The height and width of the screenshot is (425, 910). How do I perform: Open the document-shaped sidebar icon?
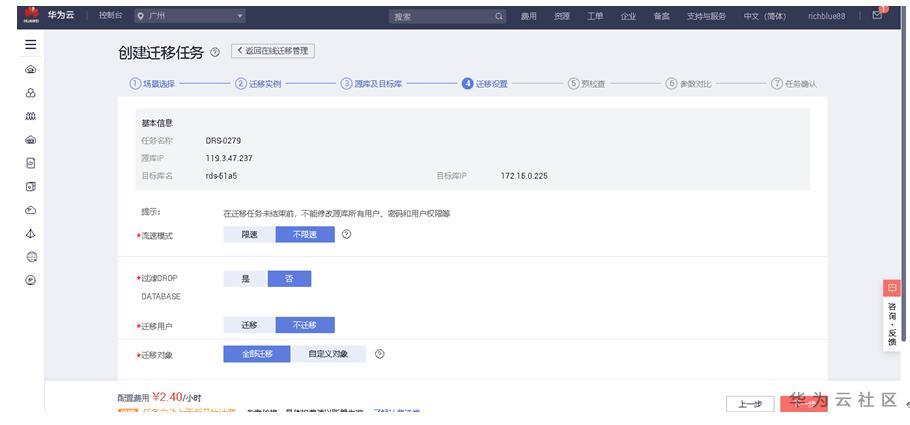[31, 164]
